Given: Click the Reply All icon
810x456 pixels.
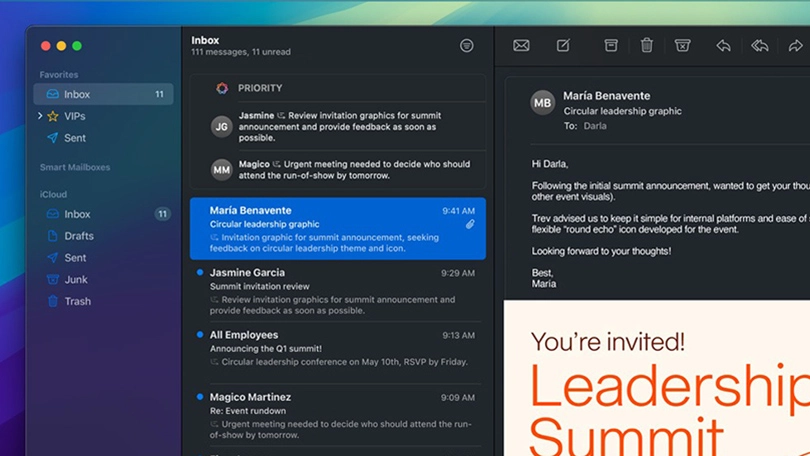Looking at the screenshot, I should click(x=760, y=46).
